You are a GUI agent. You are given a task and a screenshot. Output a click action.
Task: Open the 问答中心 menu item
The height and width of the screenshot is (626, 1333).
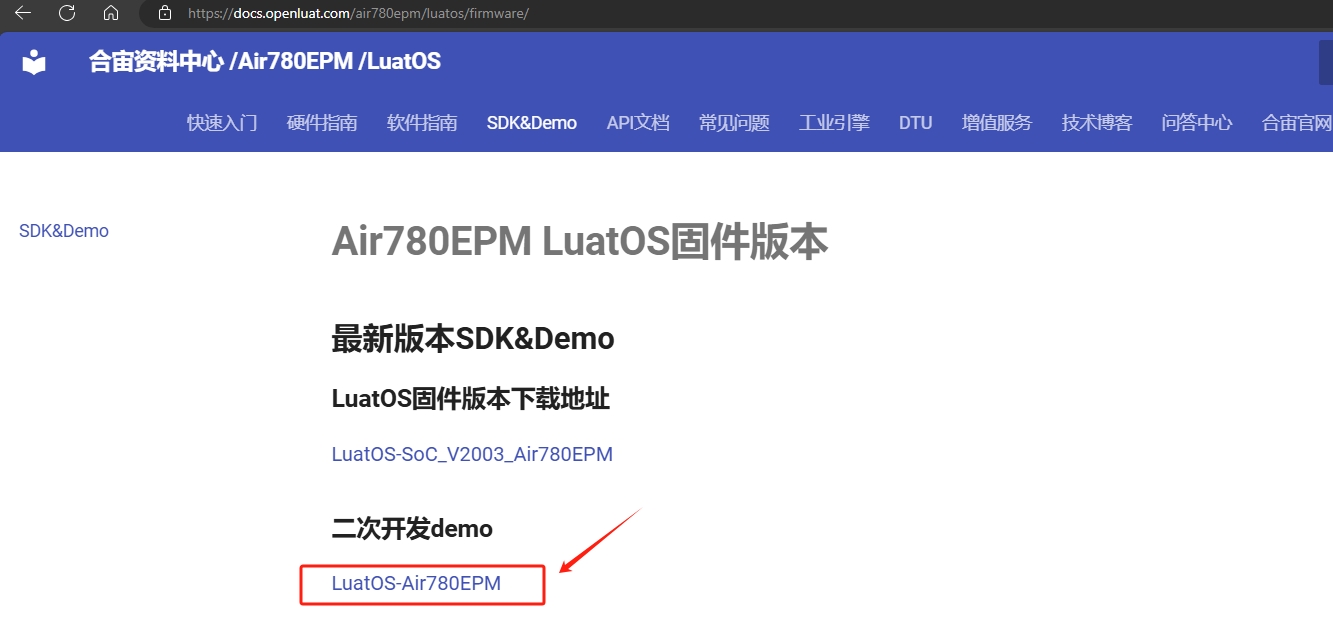1197,123
